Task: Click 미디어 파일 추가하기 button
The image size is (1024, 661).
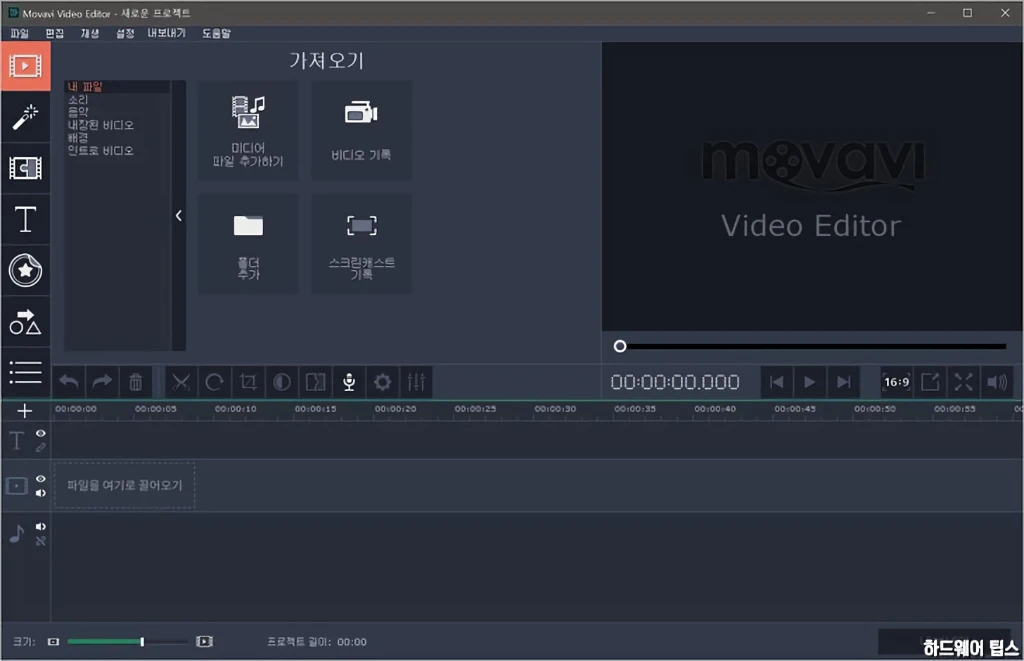Action: (x=248, y=131)
